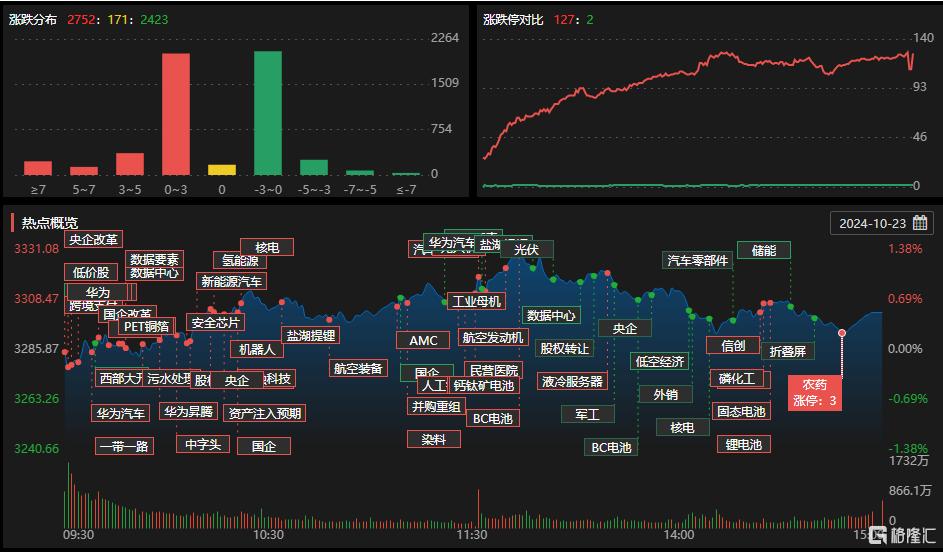Open the 一带一路 concept tag

124,446
